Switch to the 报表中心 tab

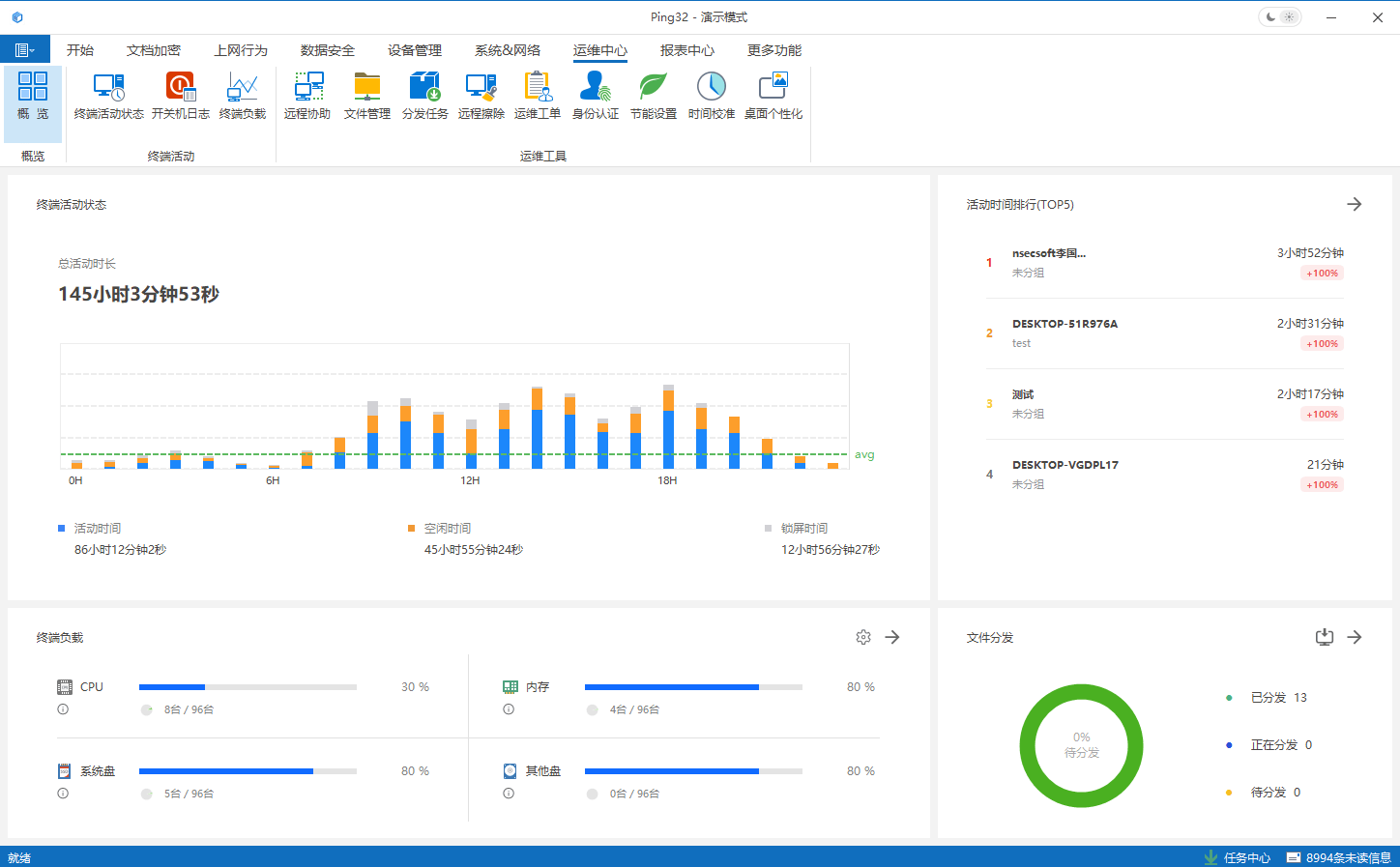pyautogui.click(x=686, y=50)
